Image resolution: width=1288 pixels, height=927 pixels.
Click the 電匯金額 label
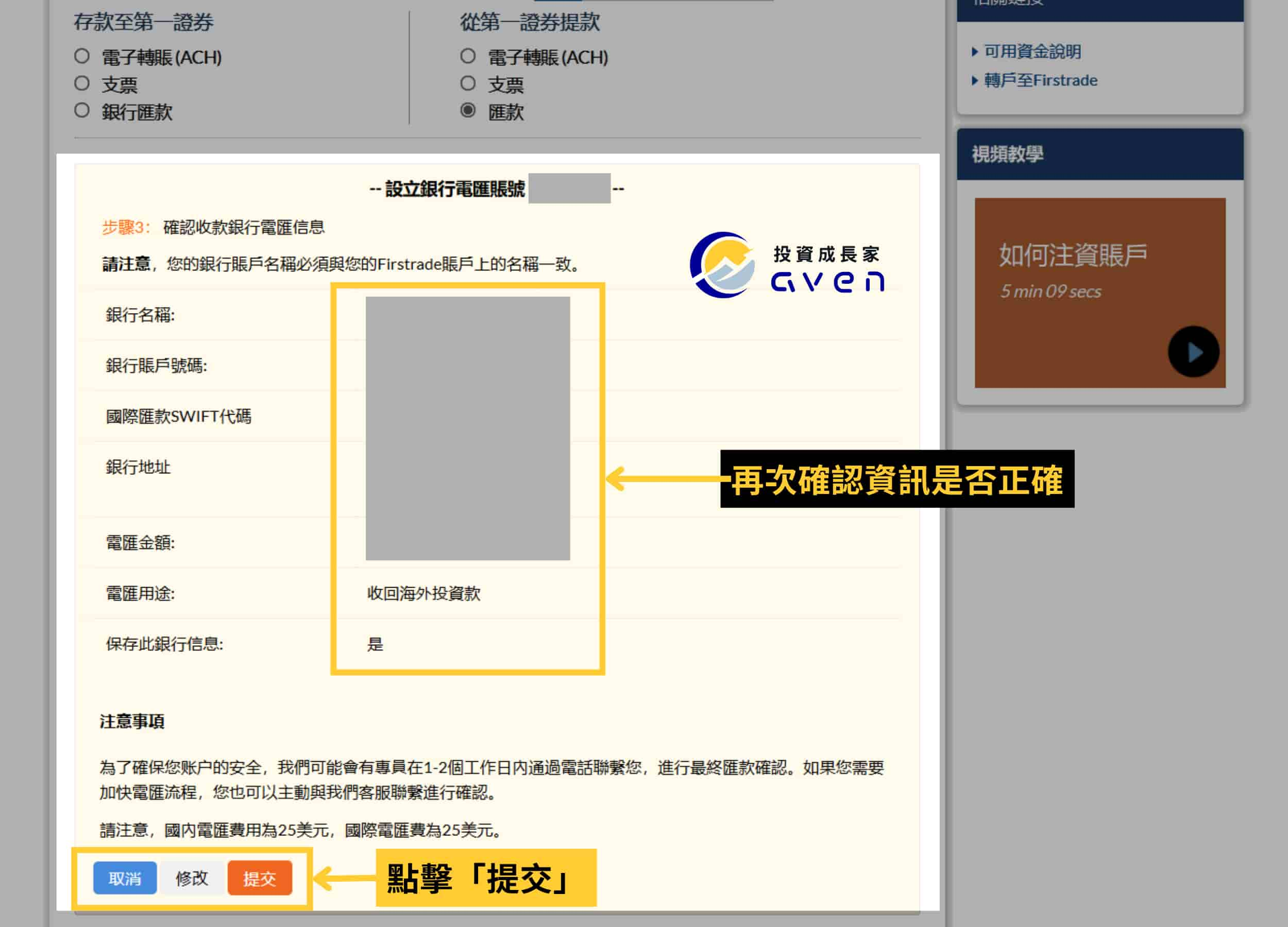pos(140,543)
